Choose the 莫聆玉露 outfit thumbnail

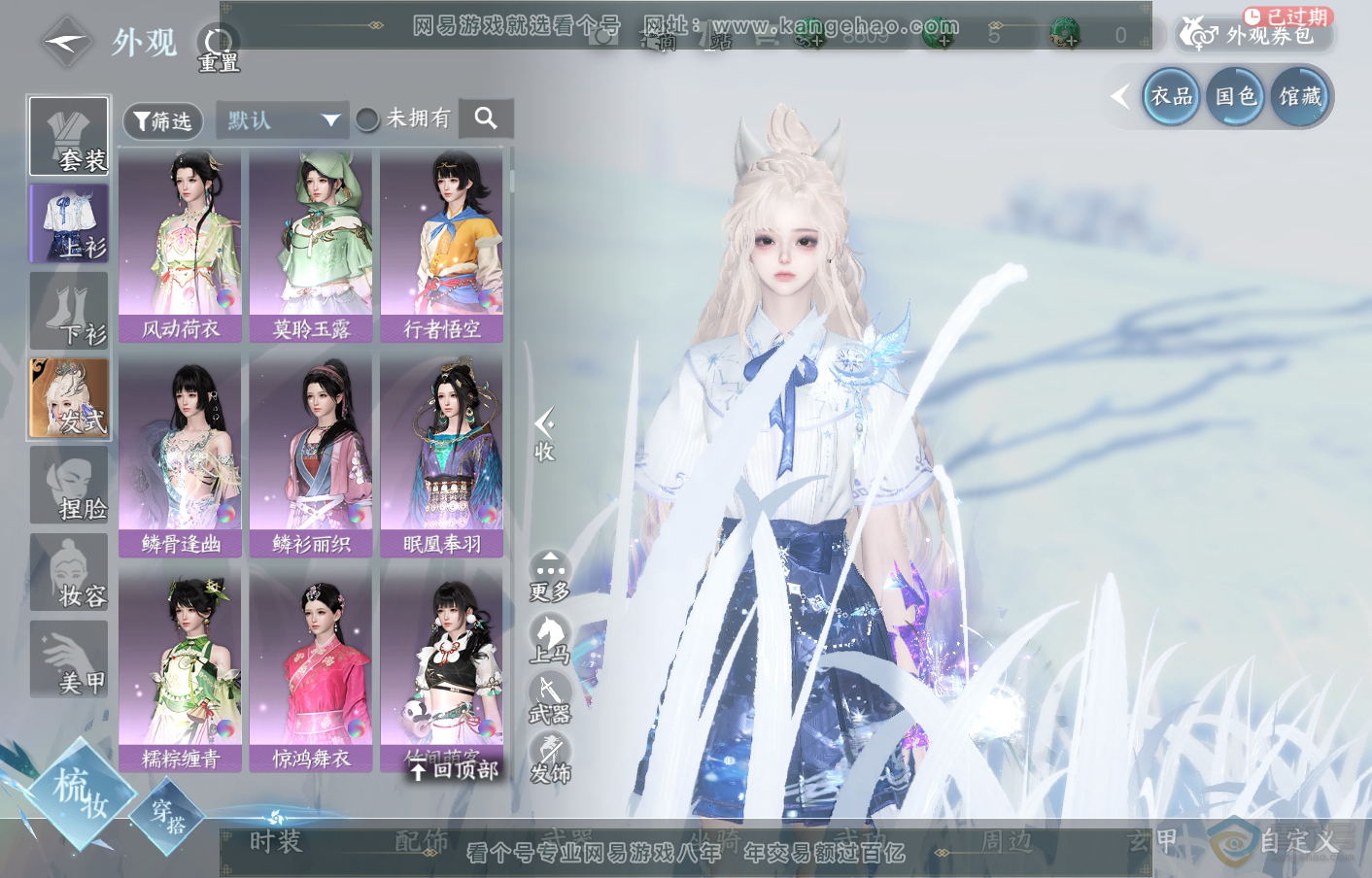(x=311, y=246)
